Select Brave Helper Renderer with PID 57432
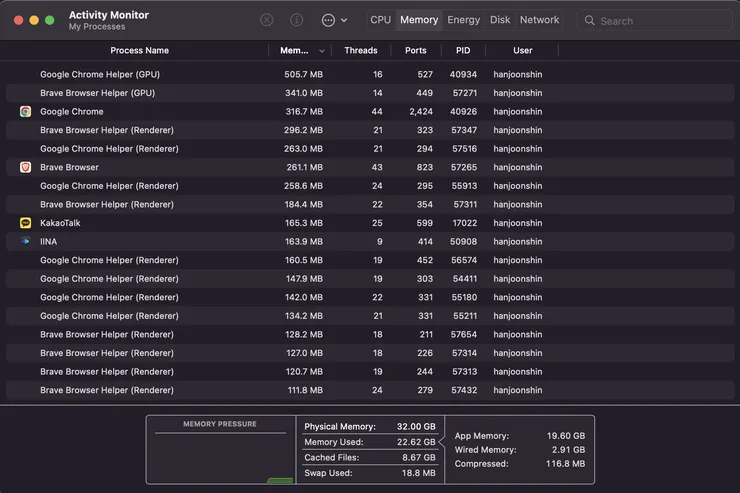 click(x=370, y=390)
